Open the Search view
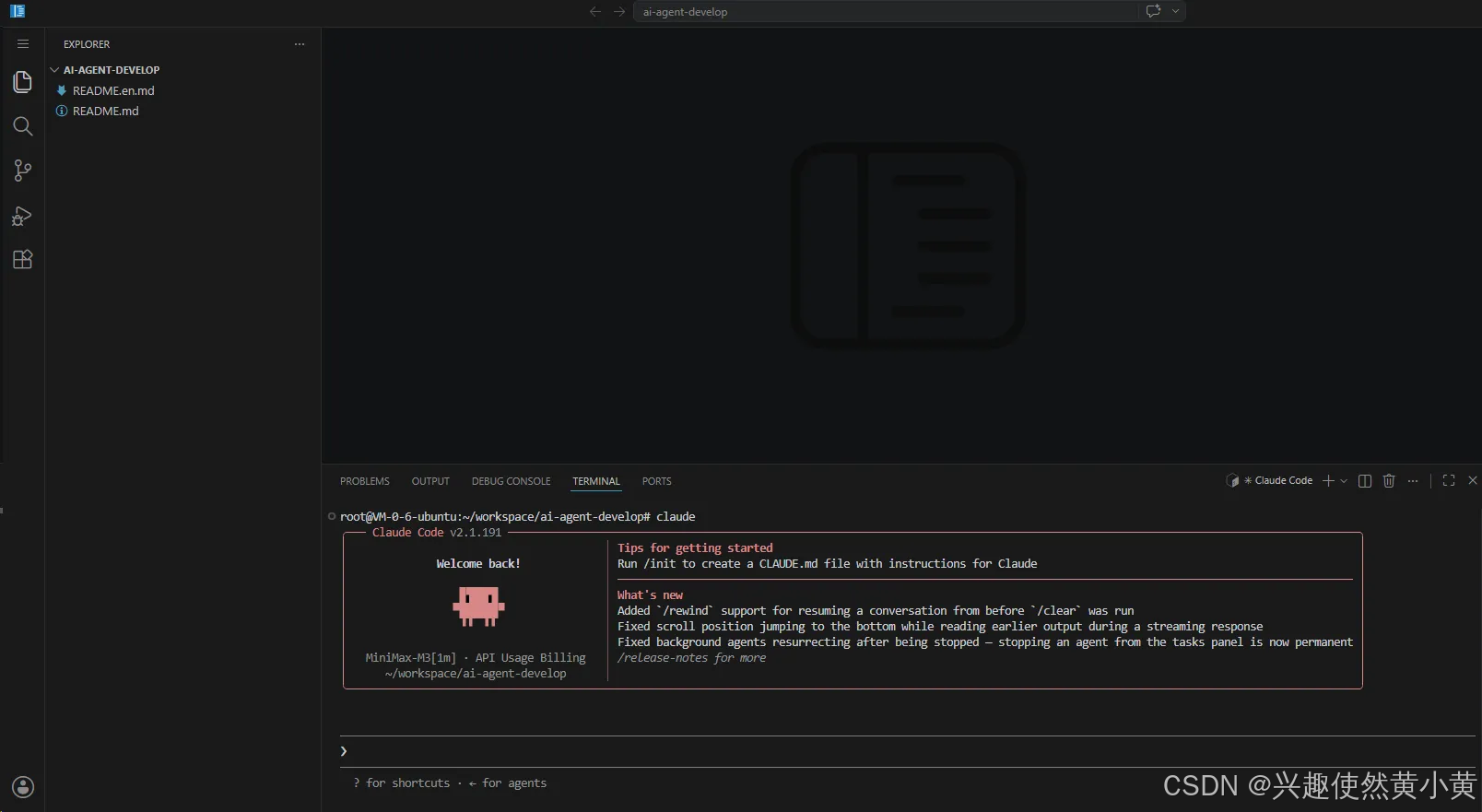 tap(23, 126)
